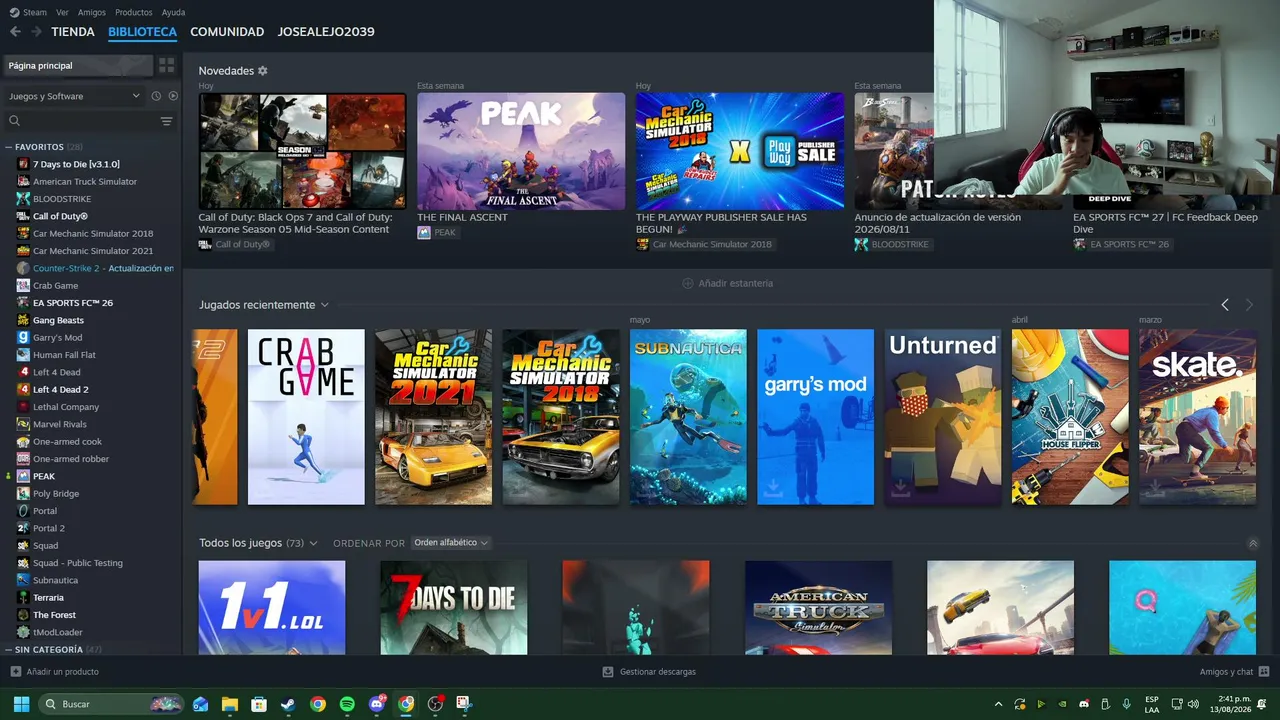
Task: Open House Flipper cover in recently played
Action: coord(1070,417)
